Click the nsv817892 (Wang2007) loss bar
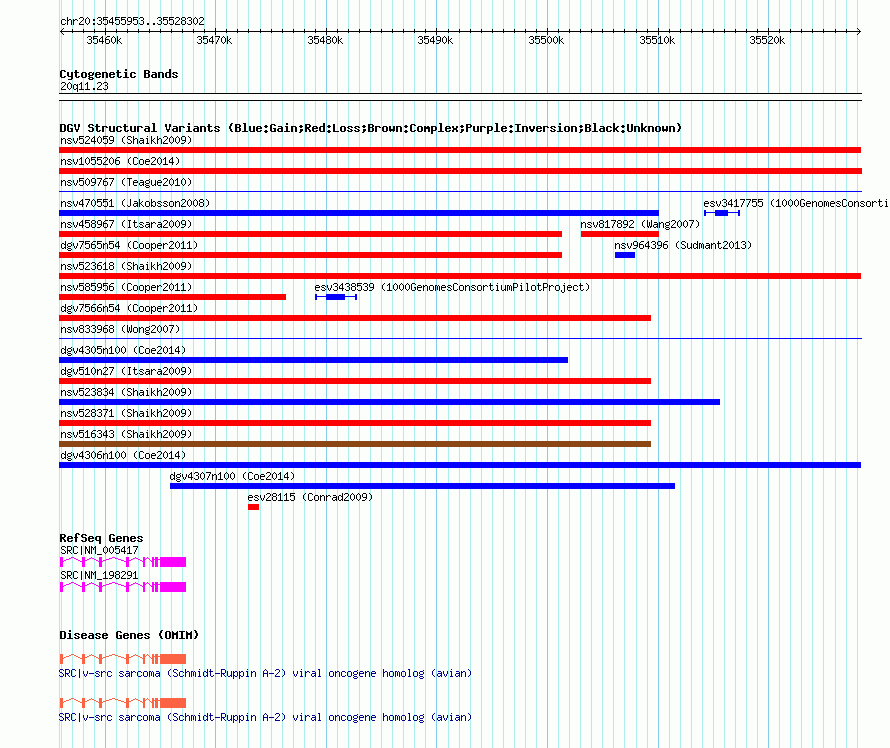Viewport: 890px width, 748px height. [x=620, y=234]
